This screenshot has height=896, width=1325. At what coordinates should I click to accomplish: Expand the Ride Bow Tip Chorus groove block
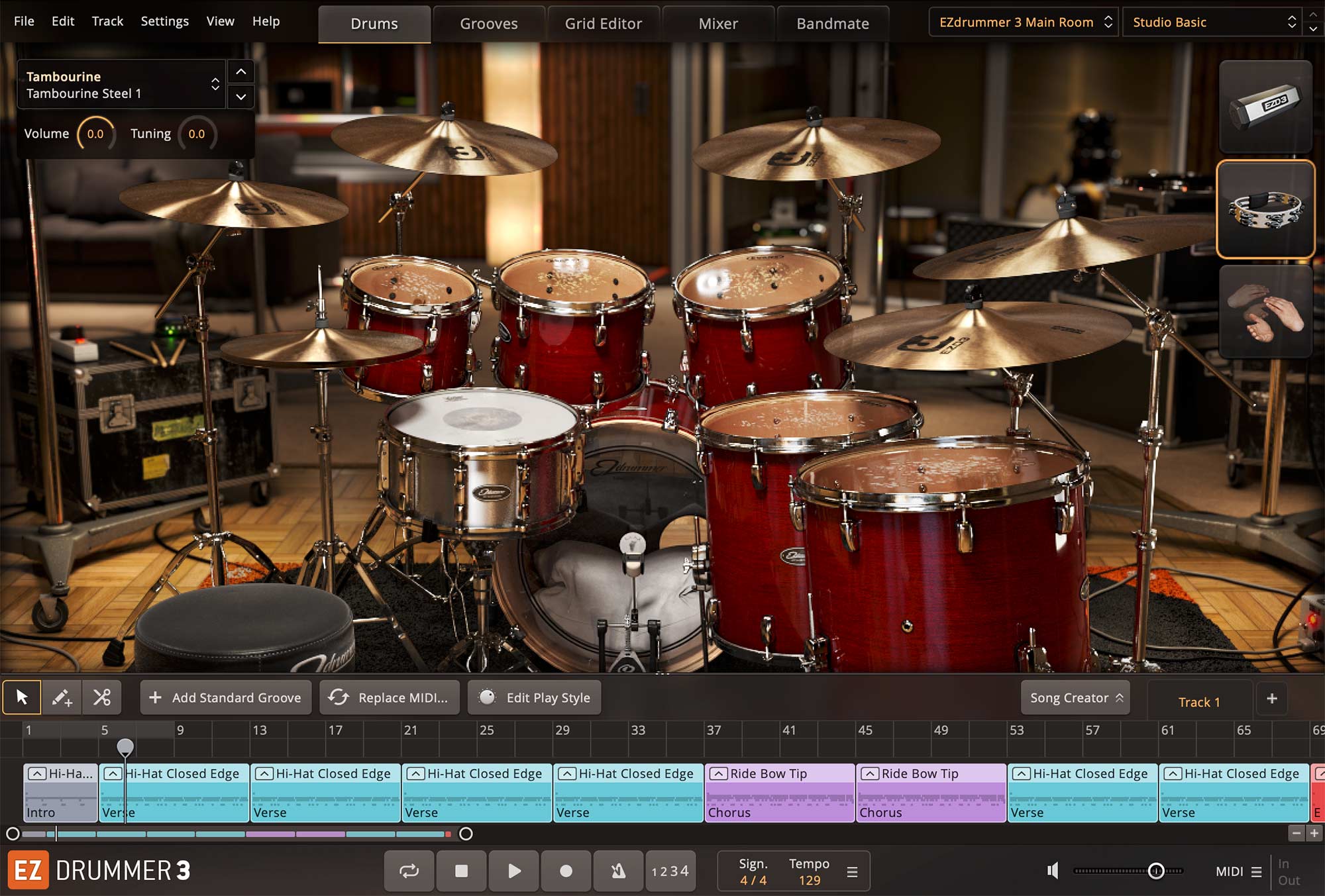tap(717, 773)
